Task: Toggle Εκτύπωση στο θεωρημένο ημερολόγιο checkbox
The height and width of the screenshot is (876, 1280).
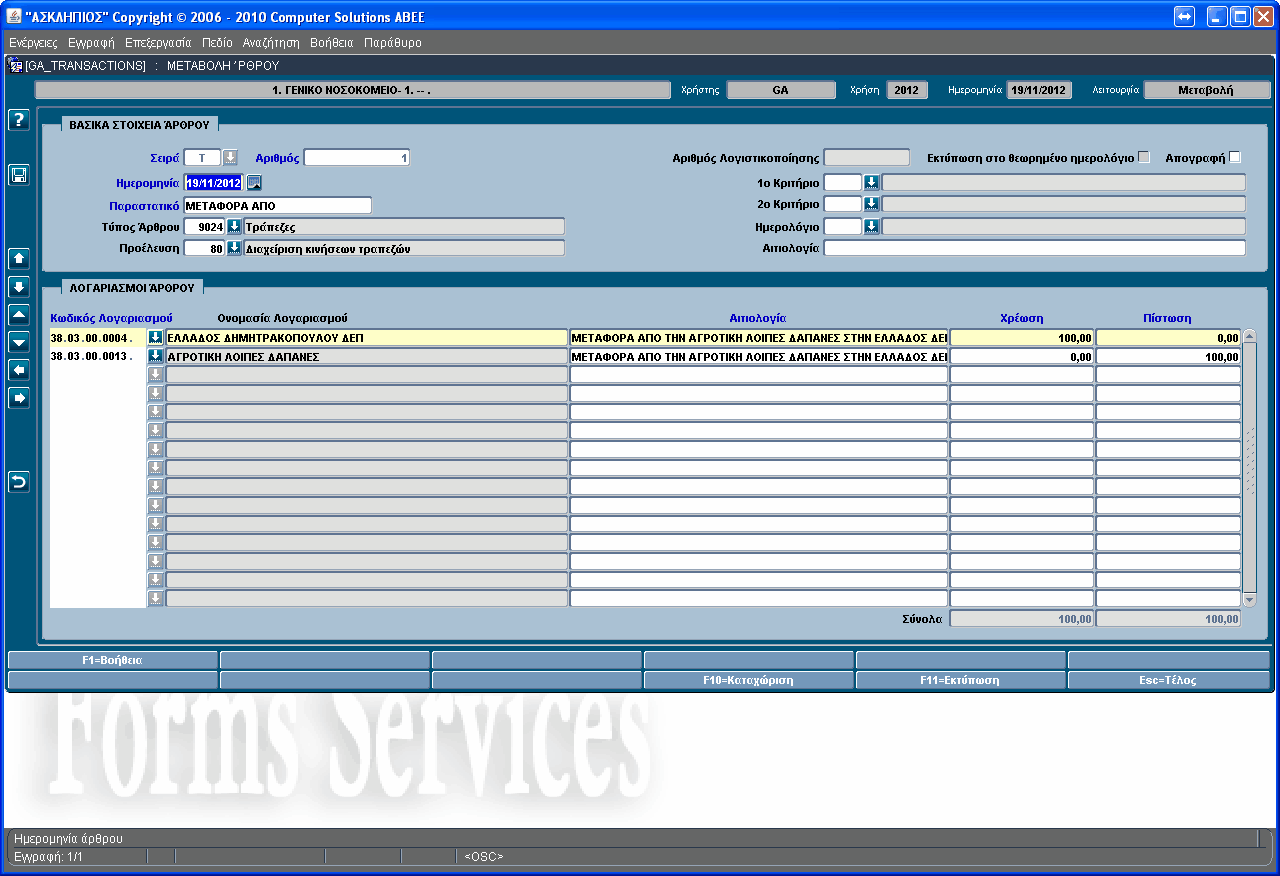Action: click(x=1144, y=157)
